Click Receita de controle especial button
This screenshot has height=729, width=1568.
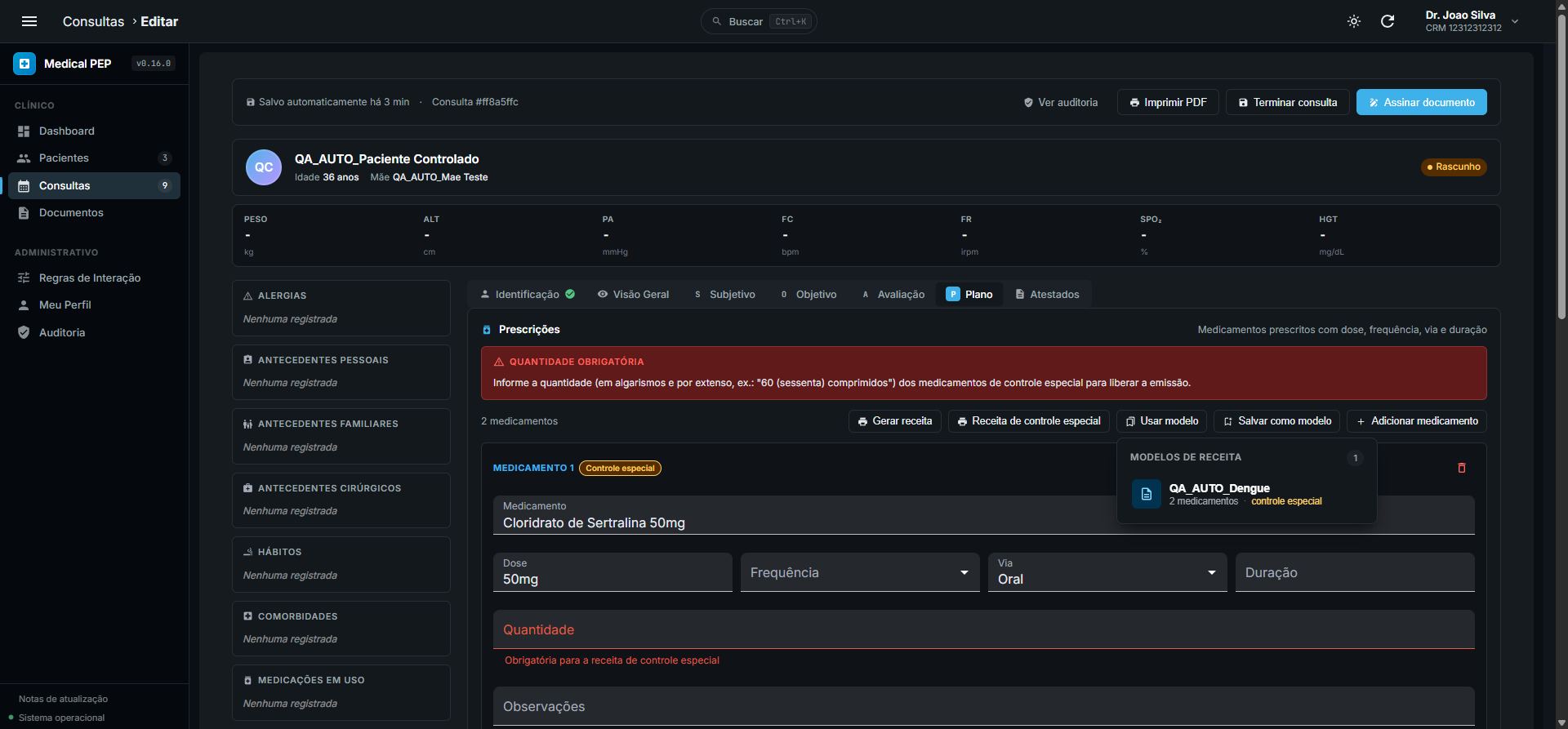(x=1029, y=421)
